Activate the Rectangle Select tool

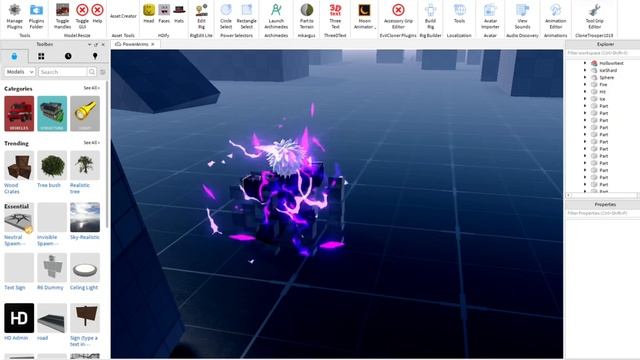pyautogui.click(x=247, y=16)
